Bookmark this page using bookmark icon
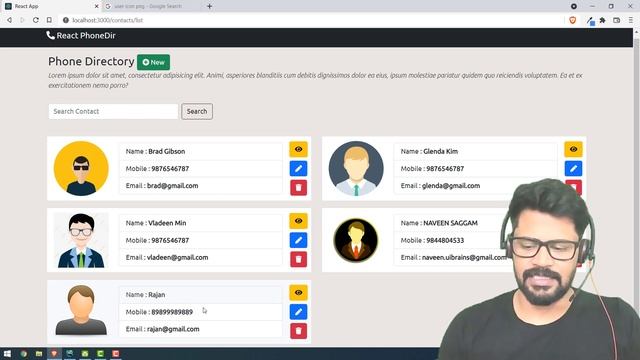 click(x=49, y=20)
